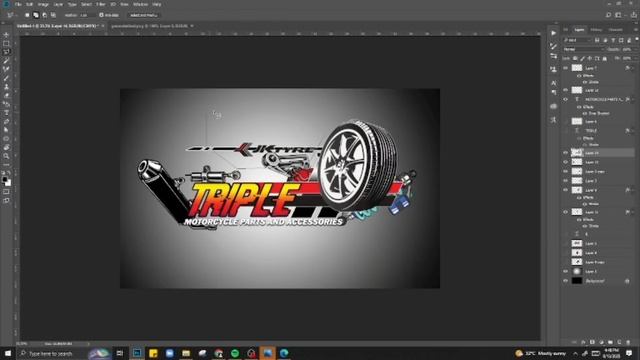Image resolution: width=640 pixels, height=360 pixels.
Task: Create new adjustment layer icon
Action: [601, 342]
